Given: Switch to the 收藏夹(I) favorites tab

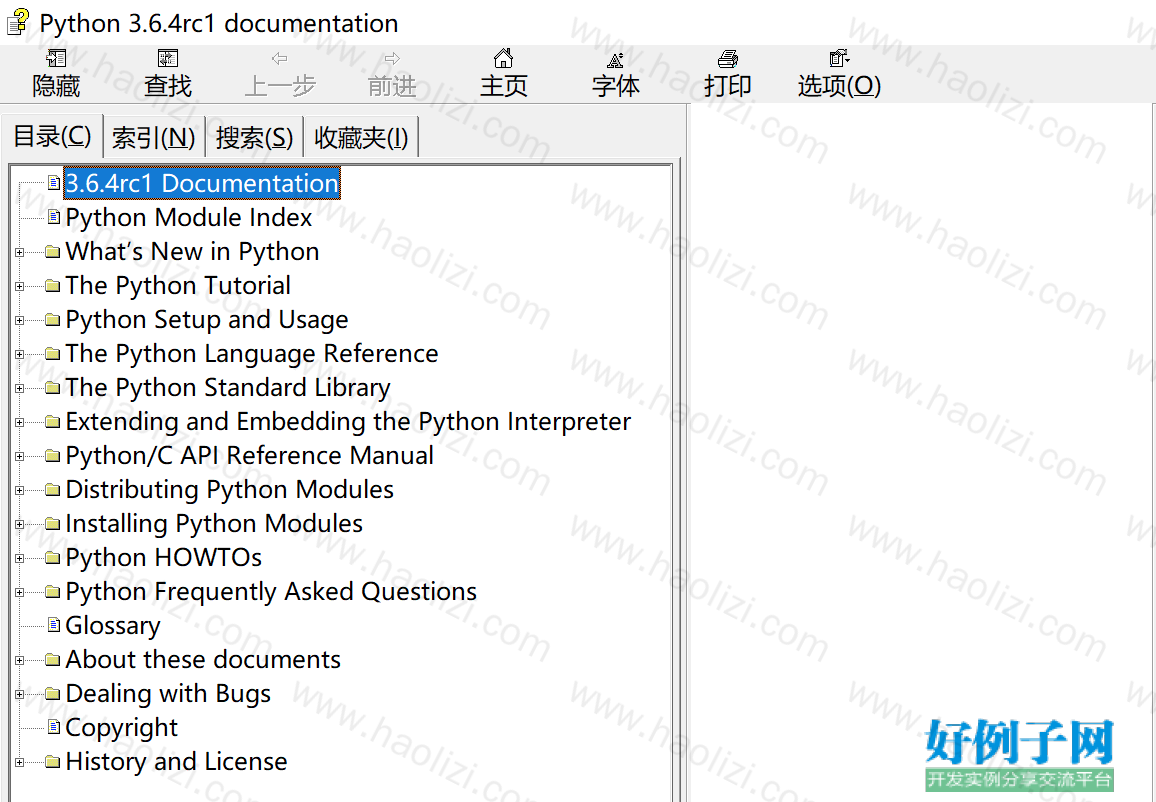Looking at the screenshot, I should click(x=361, y=138).
